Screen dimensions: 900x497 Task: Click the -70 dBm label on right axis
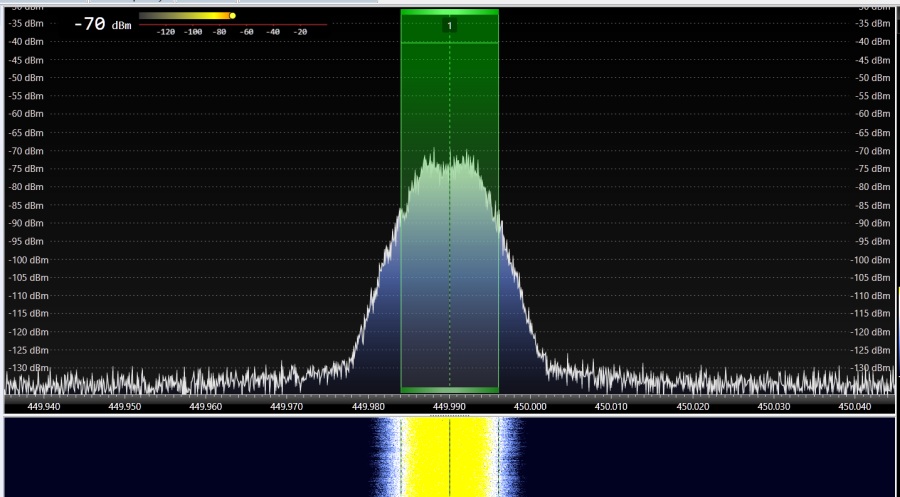pos(872,151)
